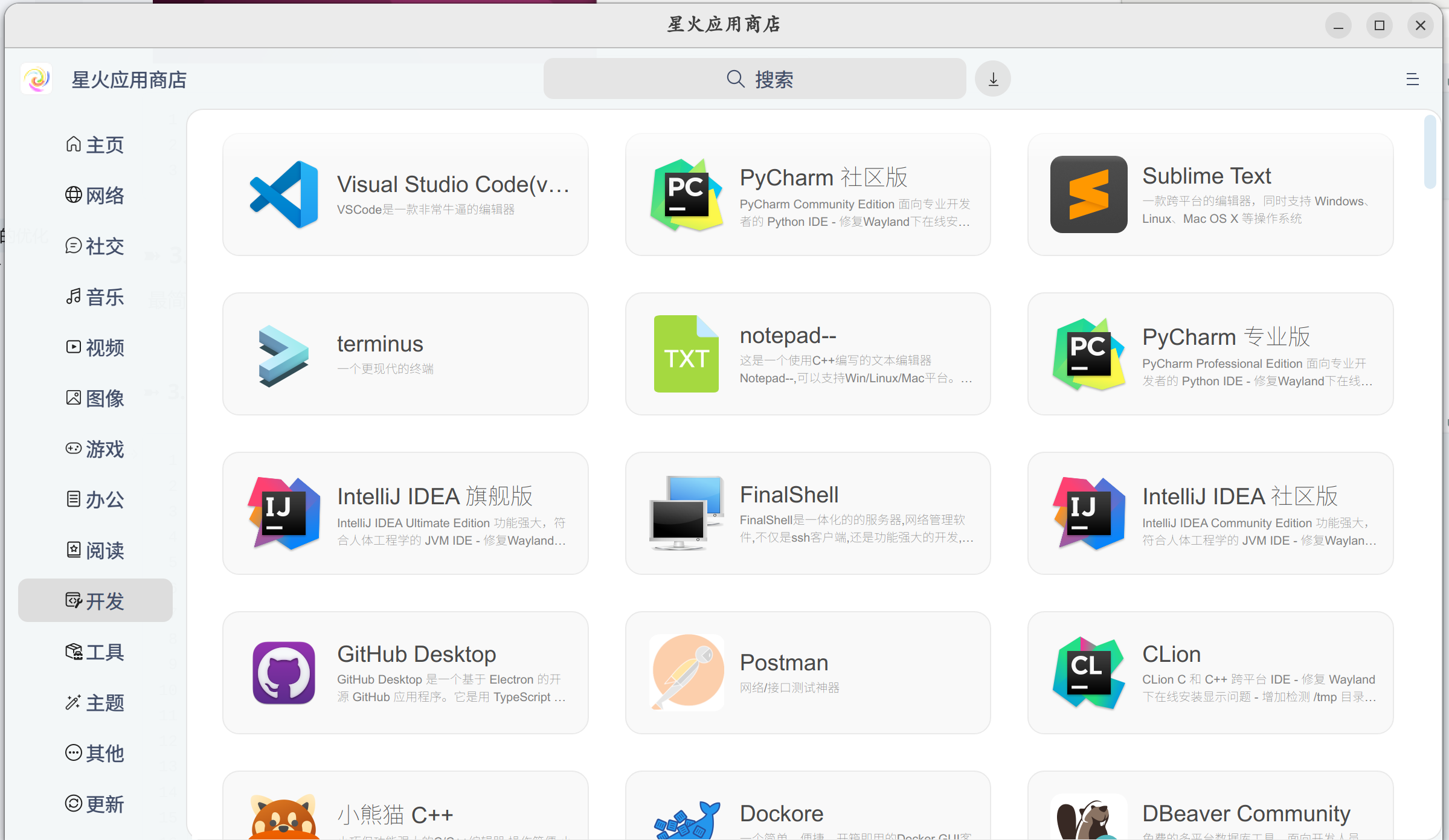Click the search field 搜索

pyautogui.click(x=754, y=79)
